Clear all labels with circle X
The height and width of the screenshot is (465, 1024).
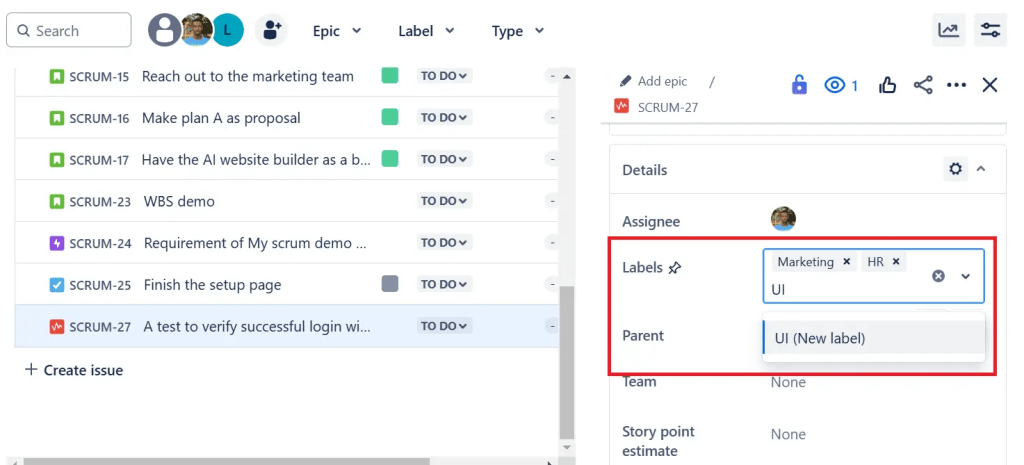pos(938,276)
